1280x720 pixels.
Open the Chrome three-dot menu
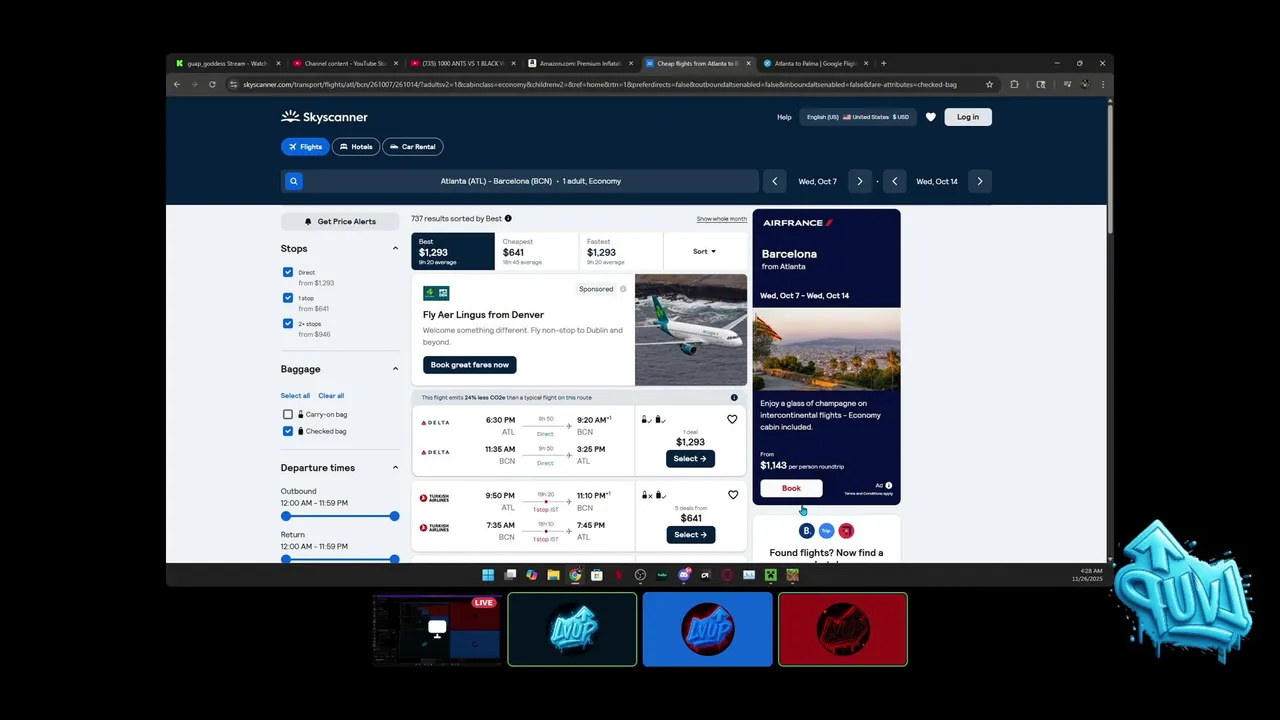(x=1103, y=85)
